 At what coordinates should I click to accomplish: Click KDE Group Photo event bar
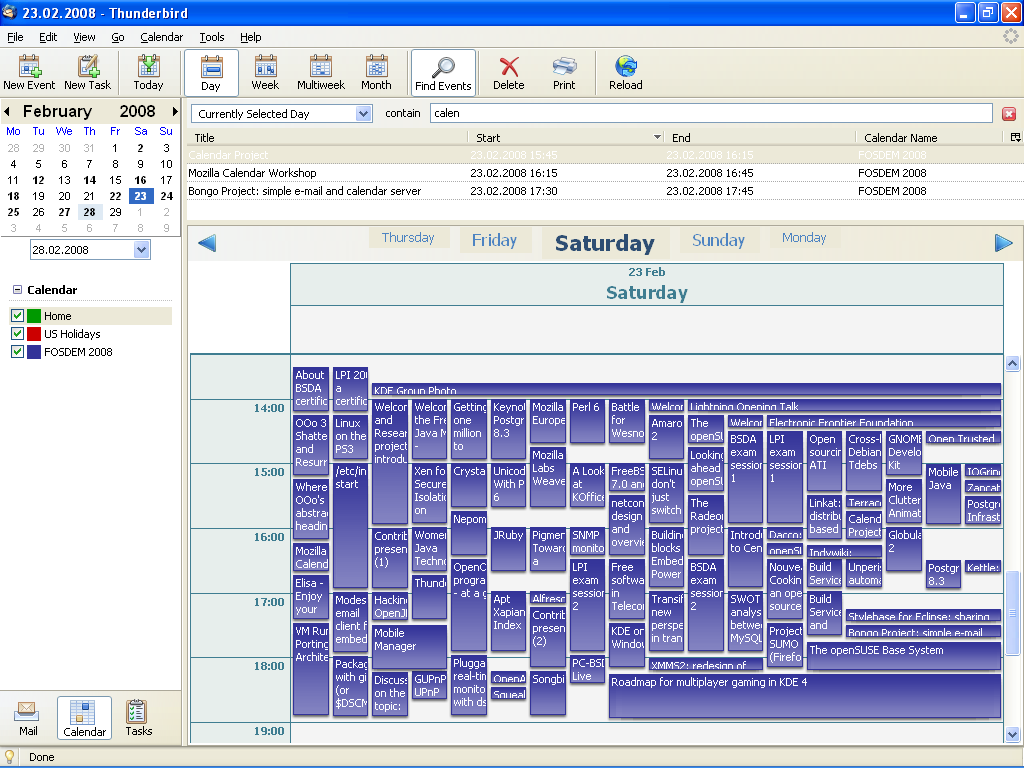[686, 389]
